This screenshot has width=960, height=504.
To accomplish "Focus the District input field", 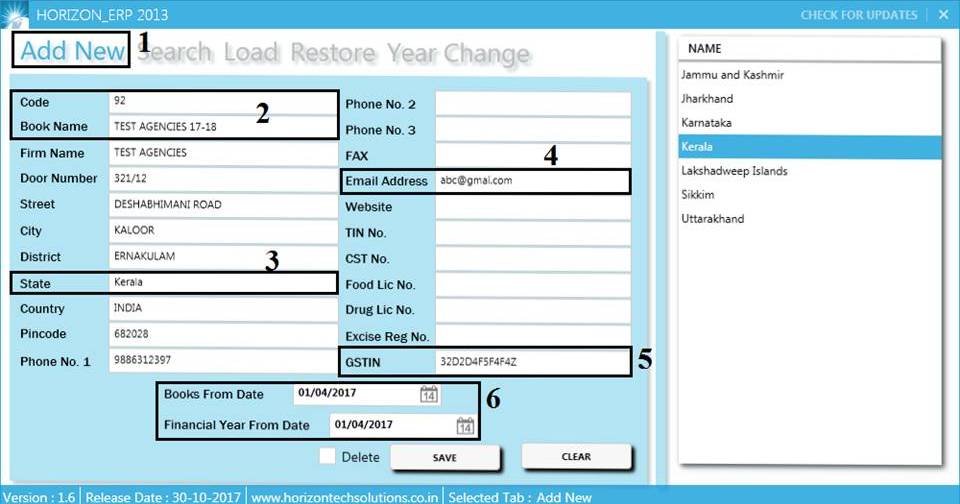I will (x=223, y=256).
